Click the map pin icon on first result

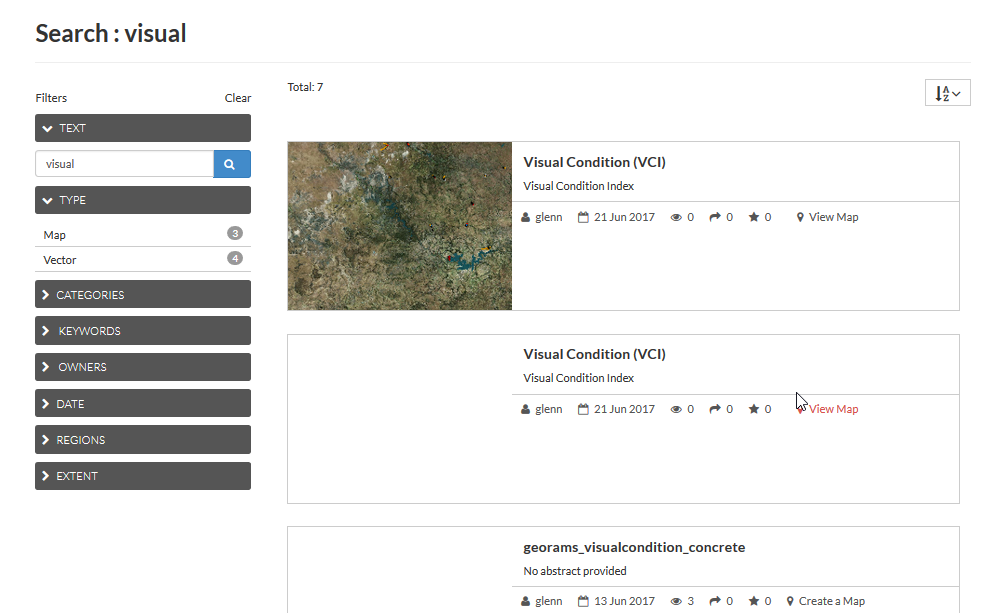click(x=800, y=217)
